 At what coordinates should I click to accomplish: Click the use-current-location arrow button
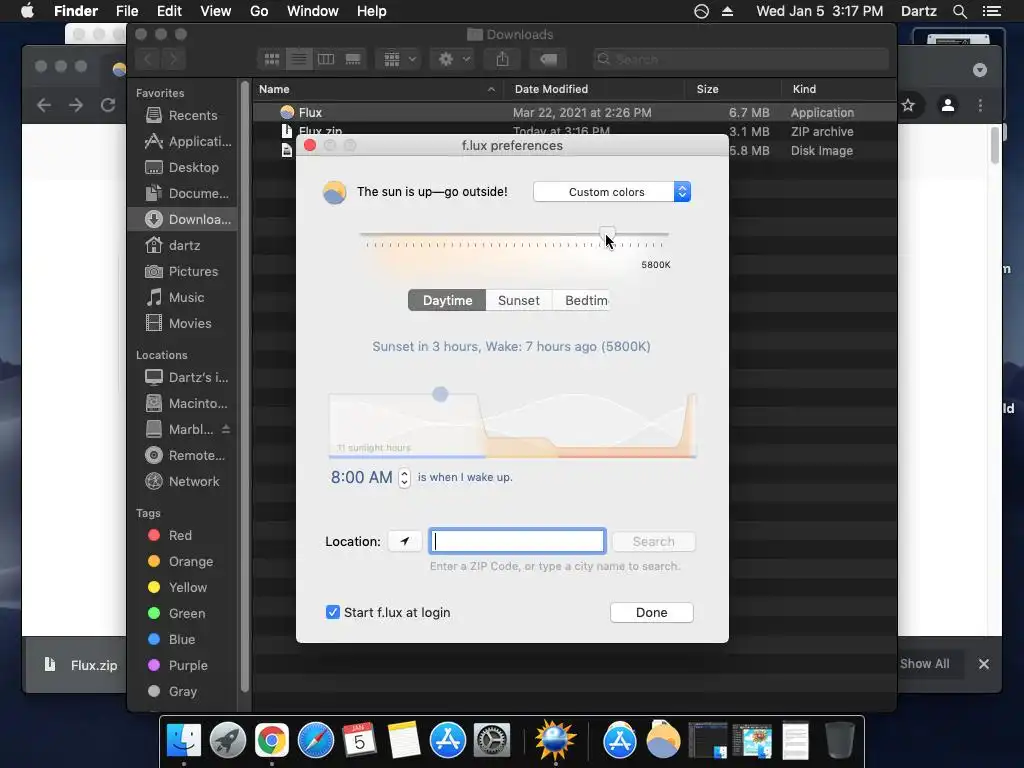coord(405,541)
